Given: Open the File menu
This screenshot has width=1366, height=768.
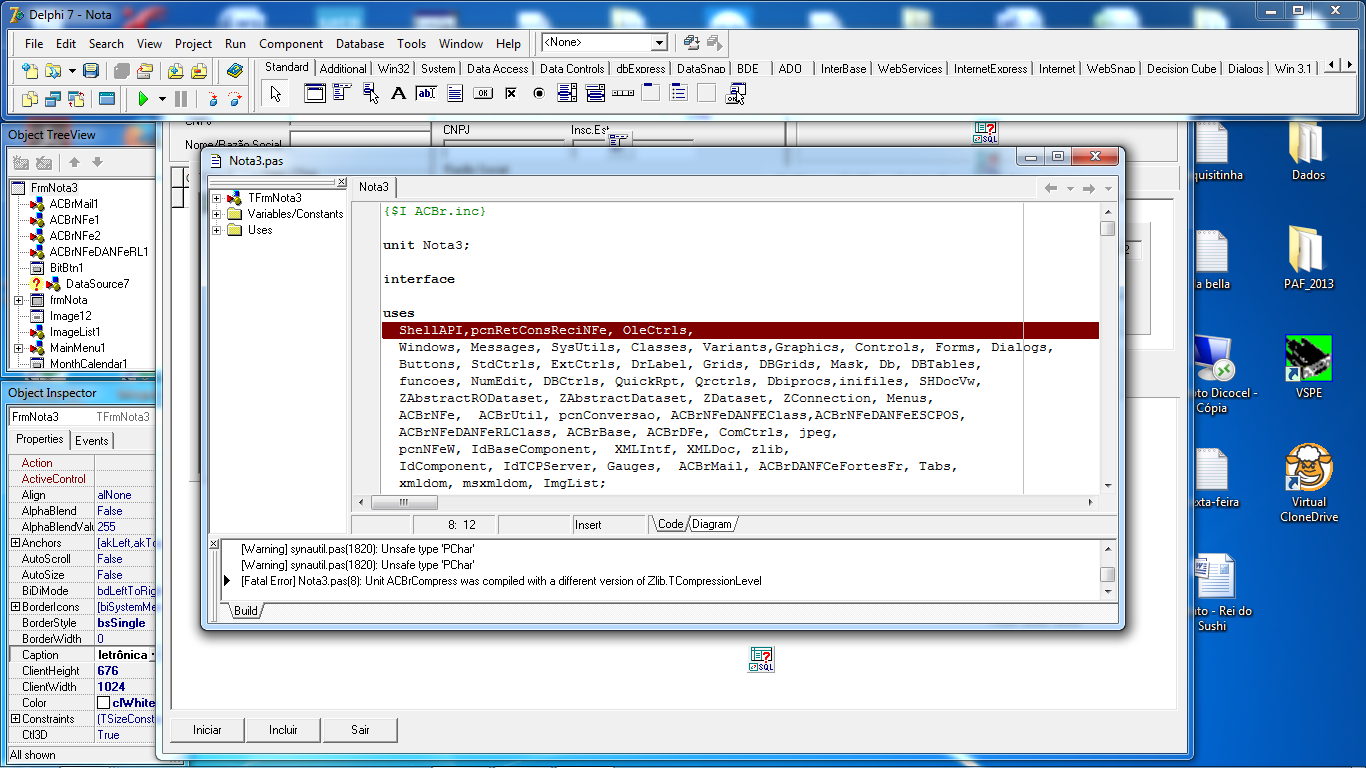Looking at the screenshot, I should 34,44.
